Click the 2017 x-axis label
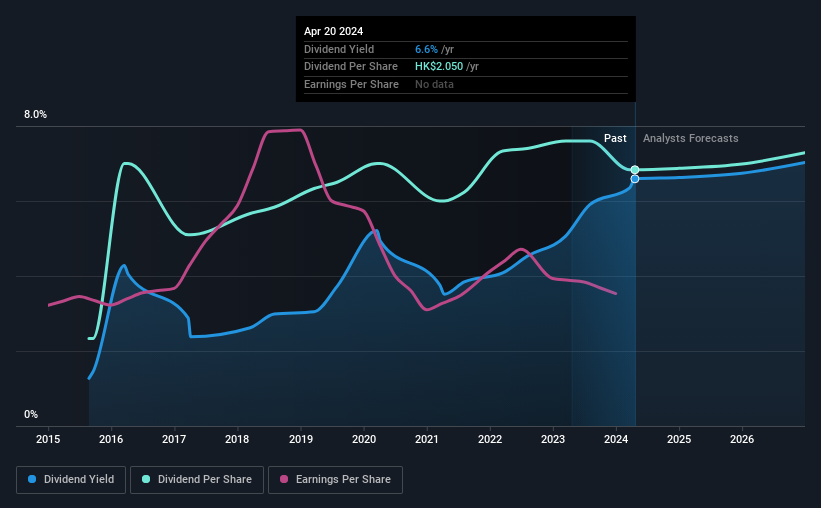This screenshot has width=821, height=508. click(174, 439)
